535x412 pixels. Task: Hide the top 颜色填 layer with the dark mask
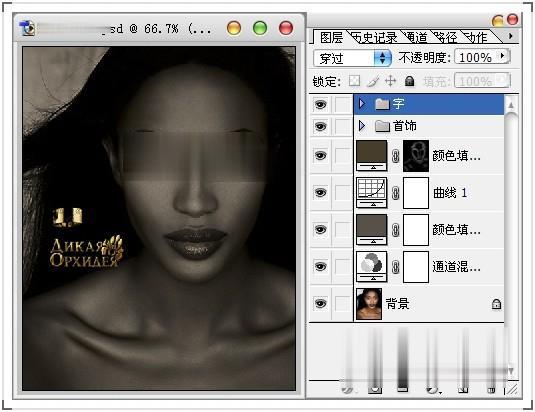pos(320,156)
